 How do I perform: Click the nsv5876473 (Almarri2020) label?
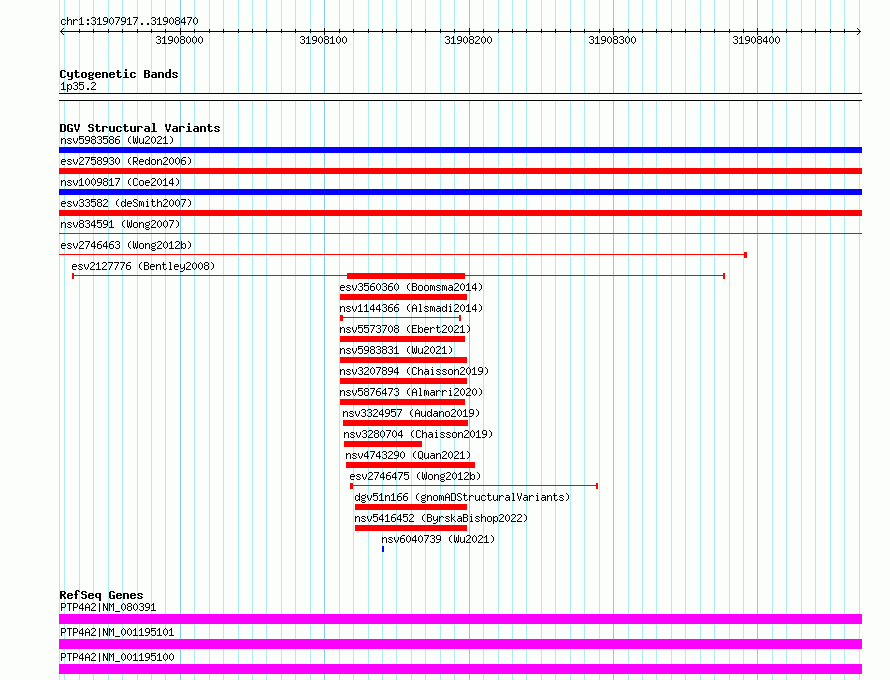411,392
